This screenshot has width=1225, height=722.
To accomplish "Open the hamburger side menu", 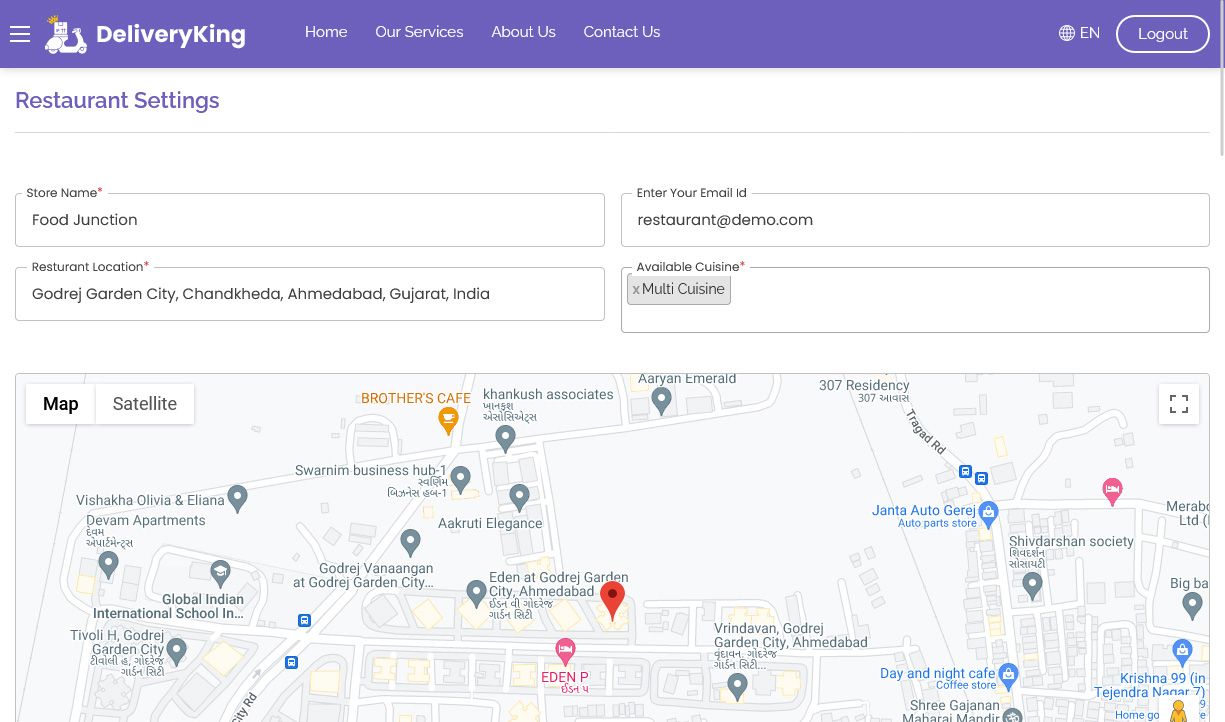I will (x=20, y=34).
